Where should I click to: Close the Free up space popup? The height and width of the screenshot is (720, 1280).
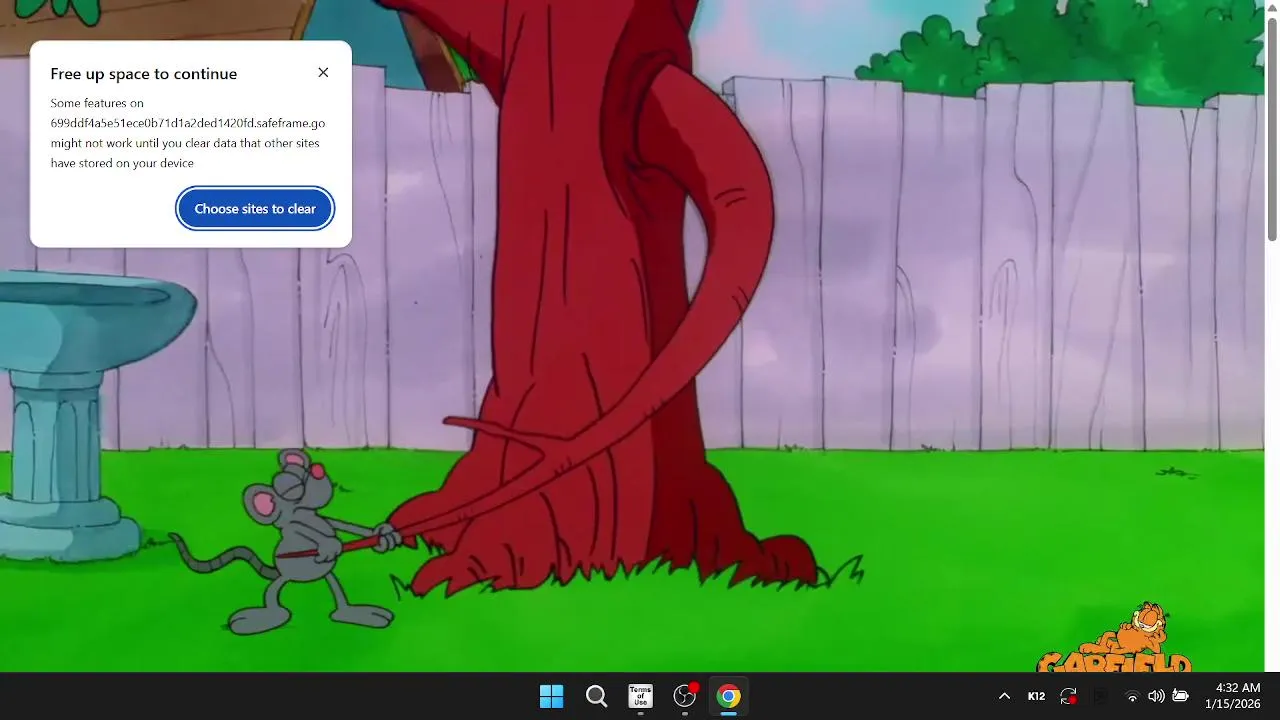click(x=323, y=73)
